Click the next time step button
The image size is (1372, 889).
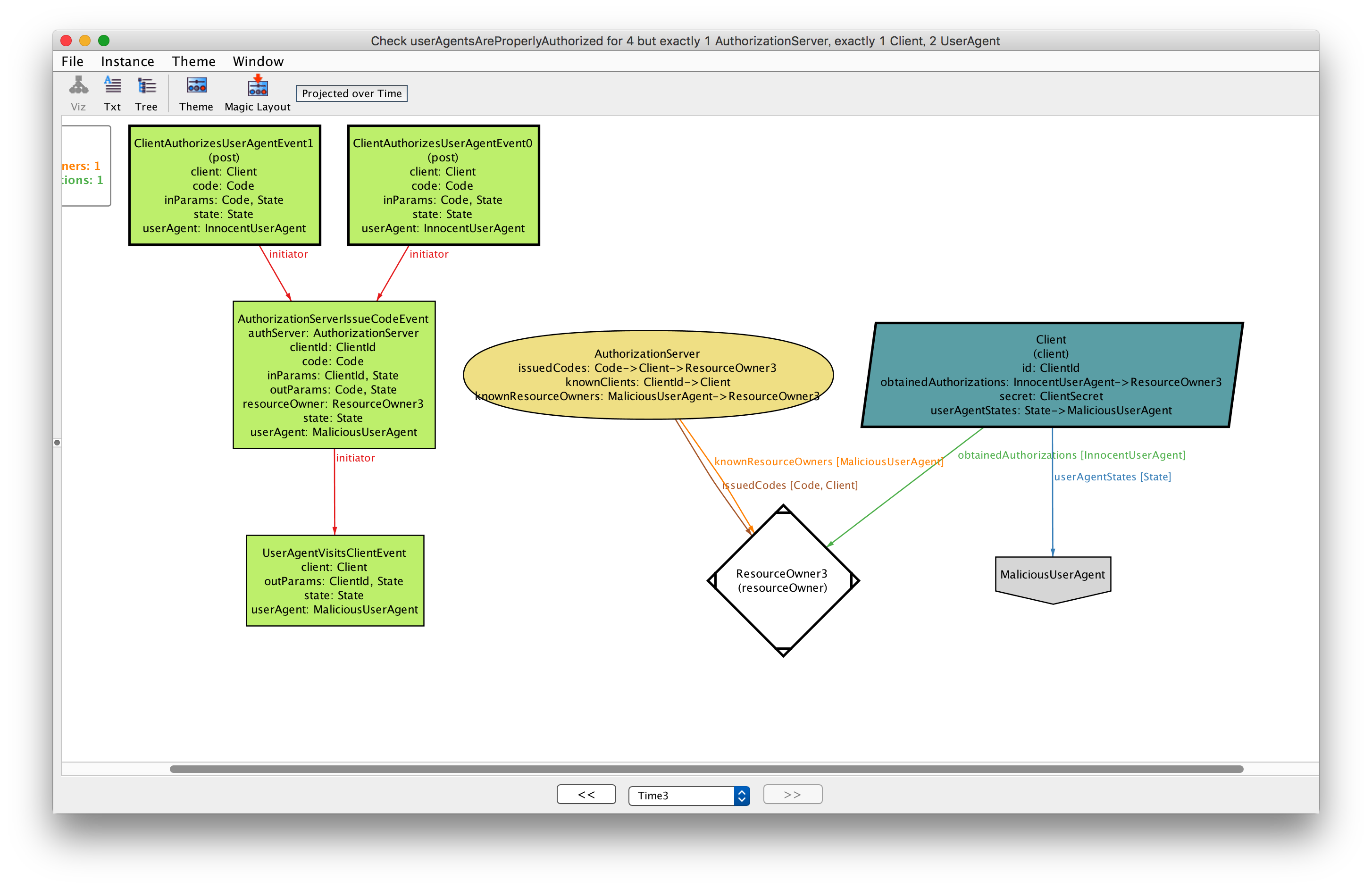[x=792, y=795]
